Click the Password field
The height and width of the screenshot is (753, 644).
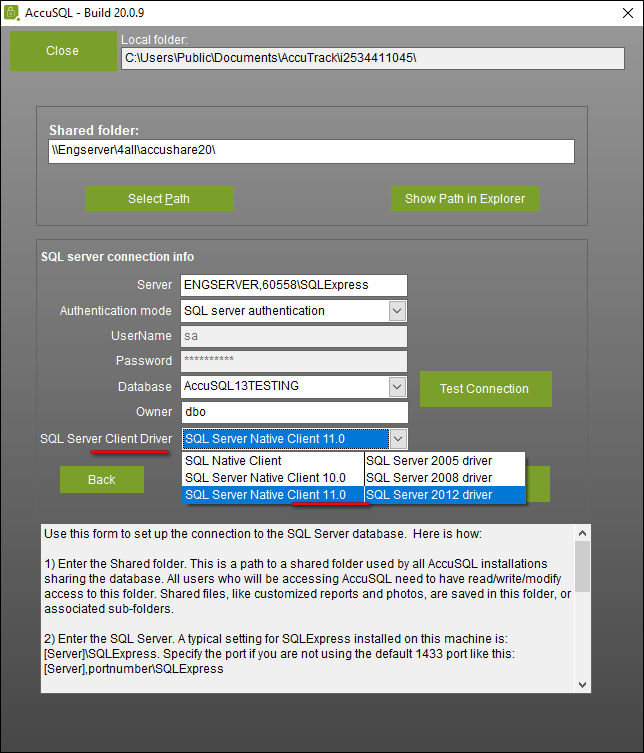coord(294,361)
